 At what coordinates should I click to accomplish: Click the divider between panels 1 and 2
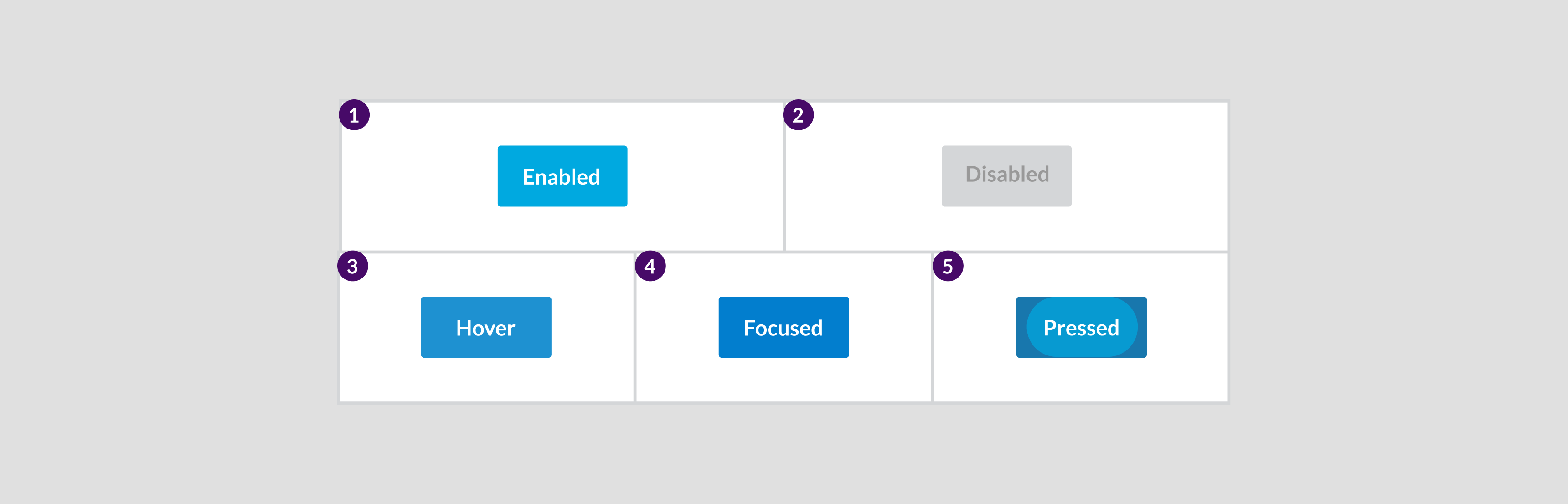pos(784,183)
